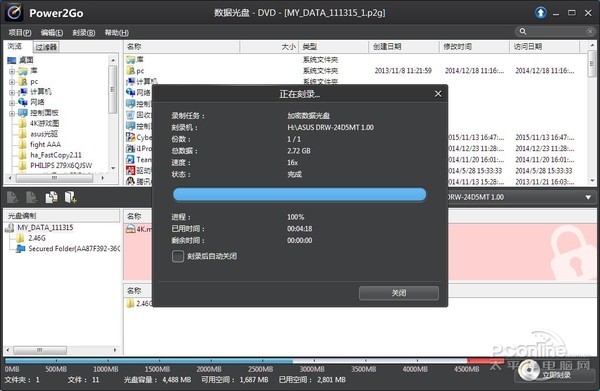Click the Power2Go logo icon

[14, 12]
